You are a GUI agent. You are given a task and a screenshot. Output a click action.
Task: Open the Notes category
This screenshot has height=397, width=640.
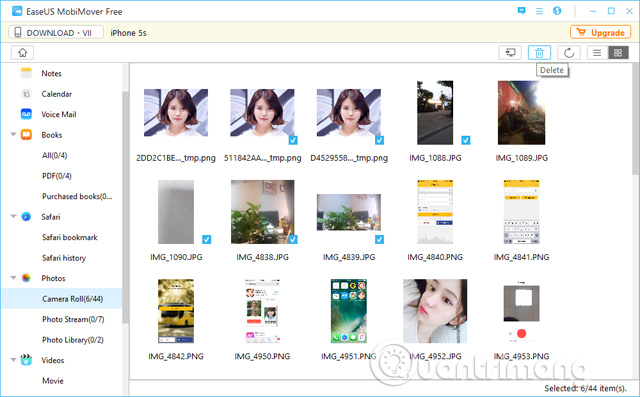pyautogui.click(x=51, y=73)
